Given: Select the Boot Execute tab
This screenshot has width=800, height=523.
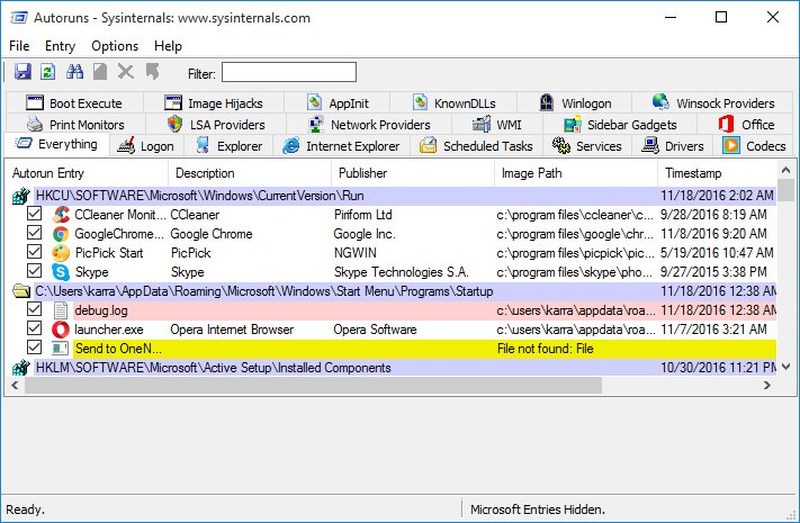Looking at the screenshot, I should coord(74,103).
